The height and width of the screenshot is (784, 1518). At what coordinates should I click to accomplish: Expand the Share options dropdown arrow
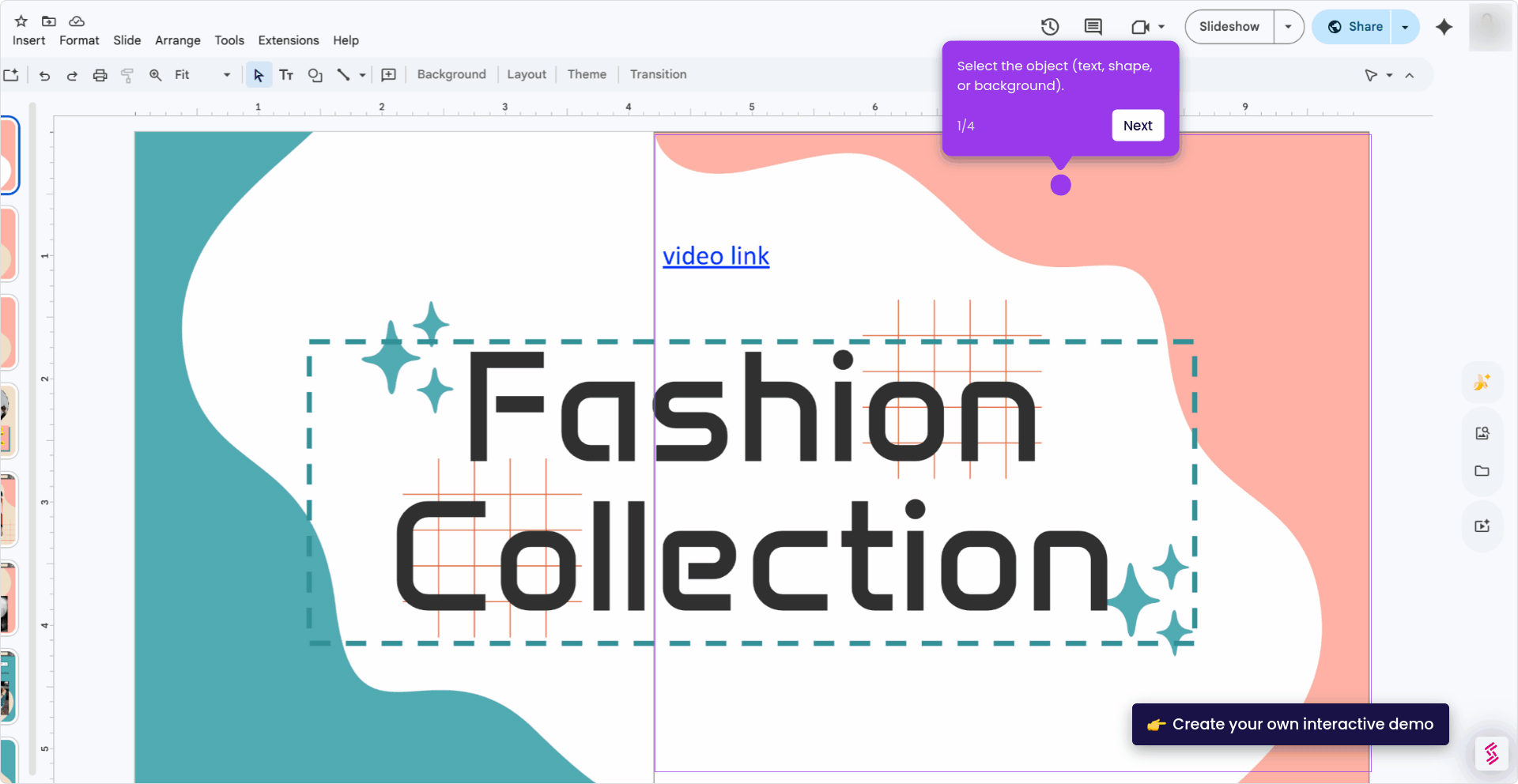click(x=1405, y=27)
